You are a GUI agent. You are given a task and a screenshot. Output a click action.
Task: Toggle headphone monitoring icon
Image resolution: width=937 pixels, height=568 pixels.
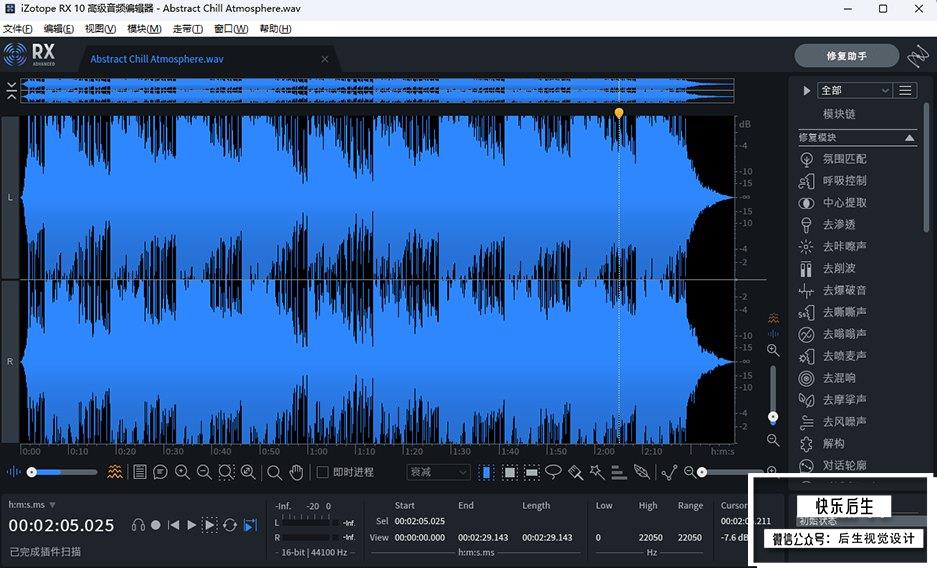point(138,525)
